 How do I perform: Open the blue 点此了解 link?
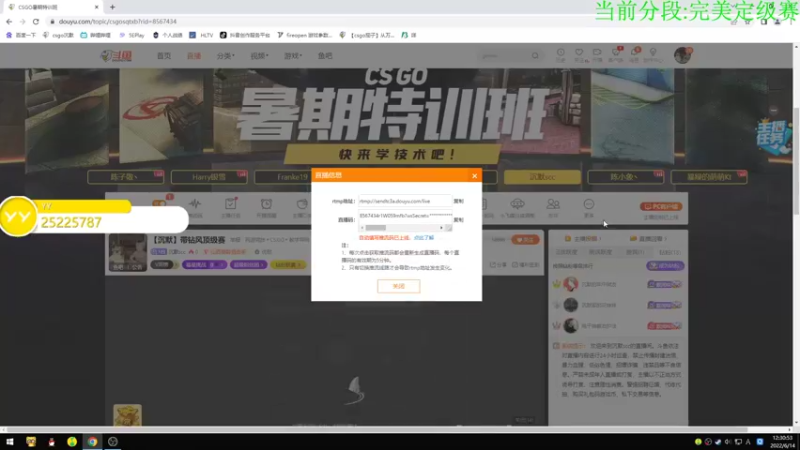click(423, 238)
